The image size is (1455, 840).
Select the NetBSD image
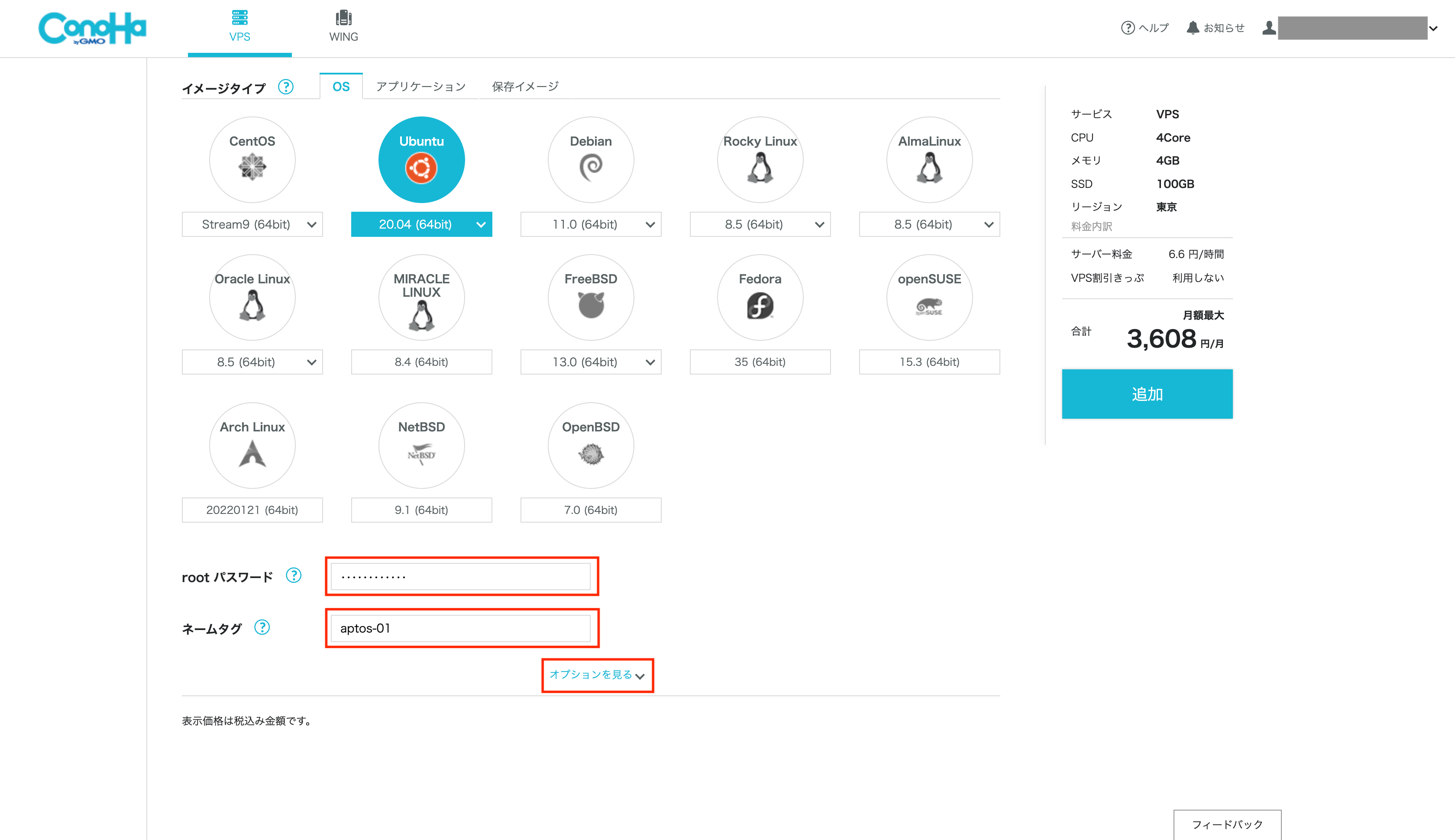(421, 446)
